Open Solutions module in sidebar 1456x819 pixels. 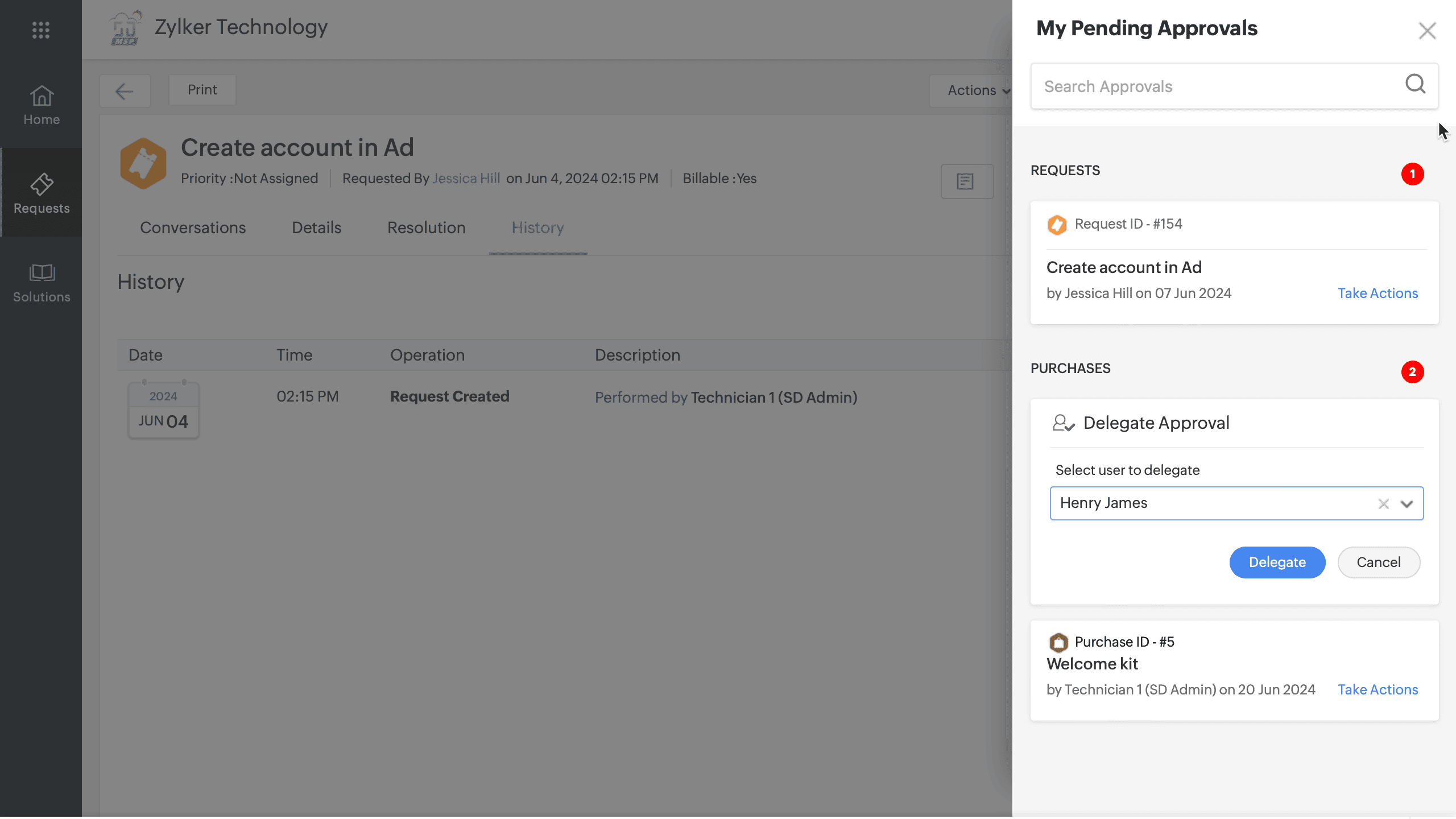pyautogui.click(x=42, y=283)
